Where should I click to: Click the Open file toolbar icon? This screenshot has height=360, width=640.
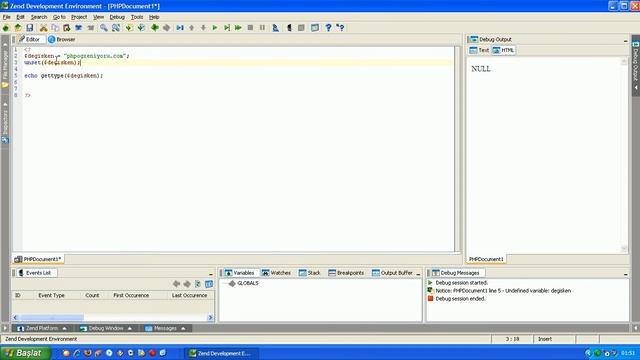[18, 28]
